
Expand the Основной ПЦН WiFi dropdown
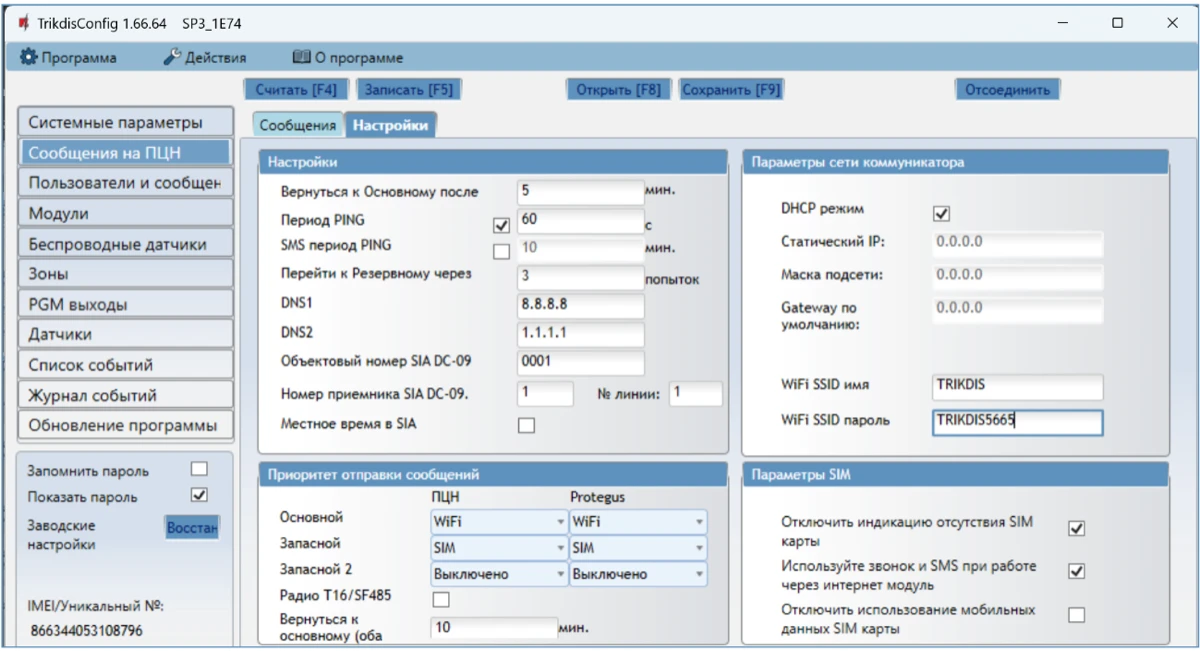tap(499, 521)
